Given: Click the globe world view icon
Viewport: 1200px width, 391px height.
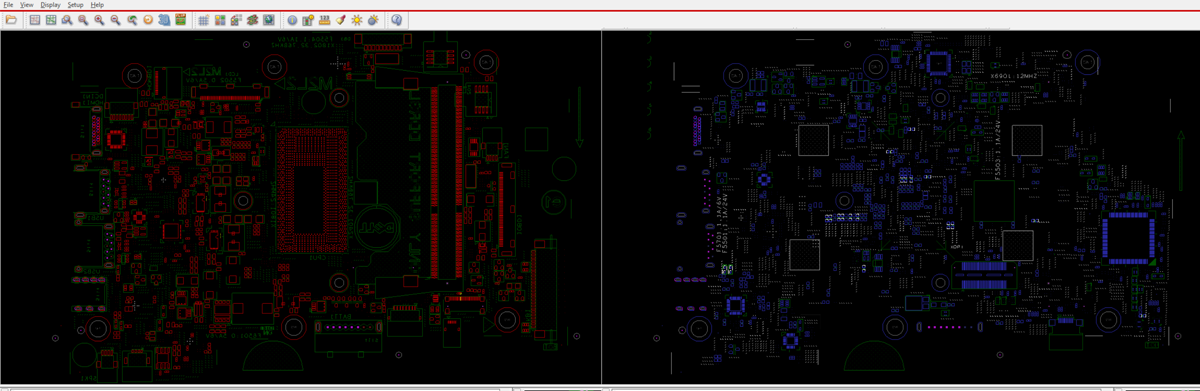Looking at the screenshot, I should click(x=269, y=20).
